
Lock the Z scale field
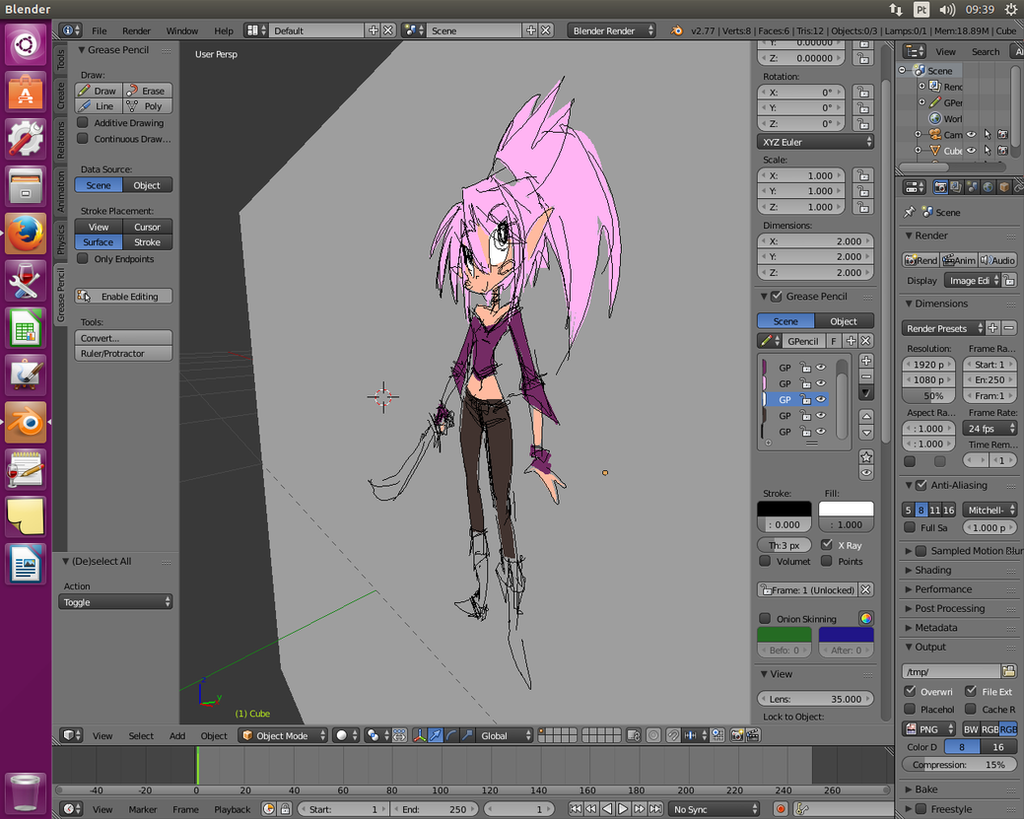point(863,207)
